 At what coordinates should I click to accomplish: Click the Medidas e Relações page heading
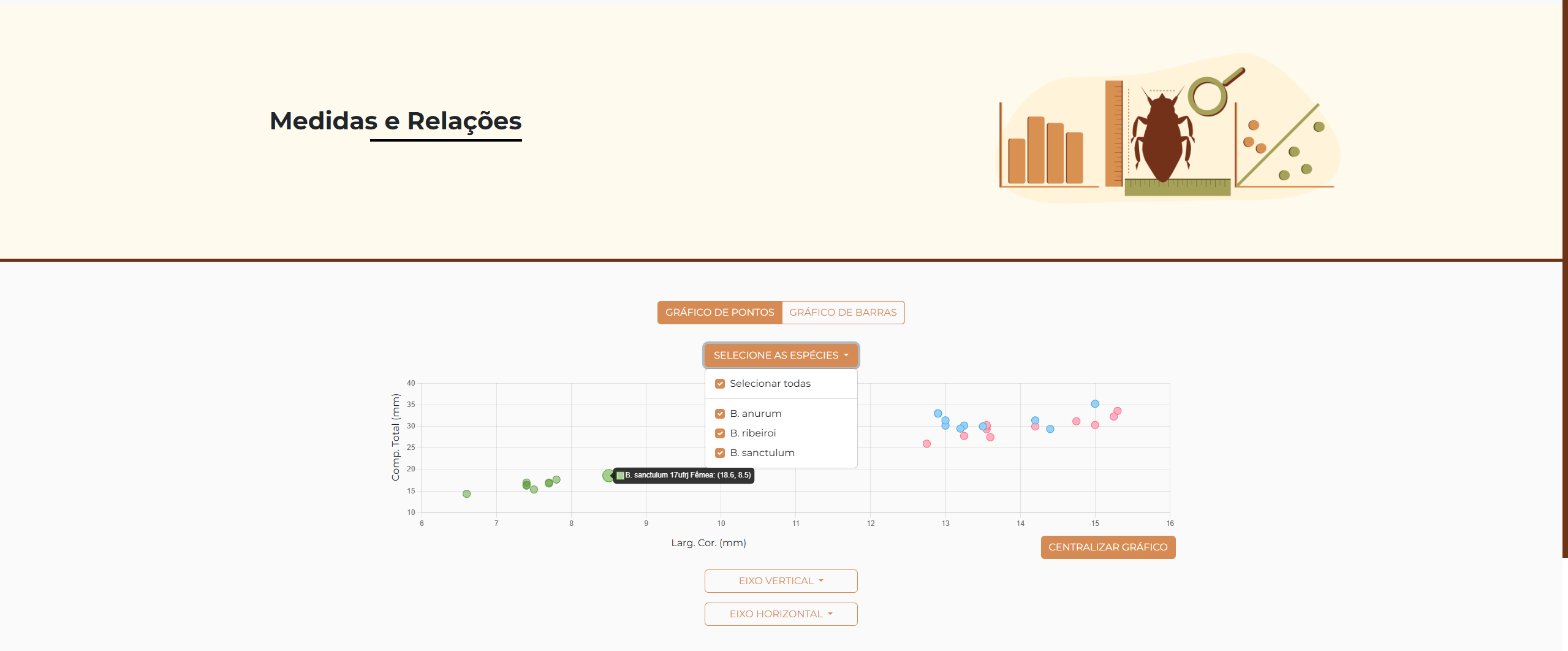click(395, 121)
